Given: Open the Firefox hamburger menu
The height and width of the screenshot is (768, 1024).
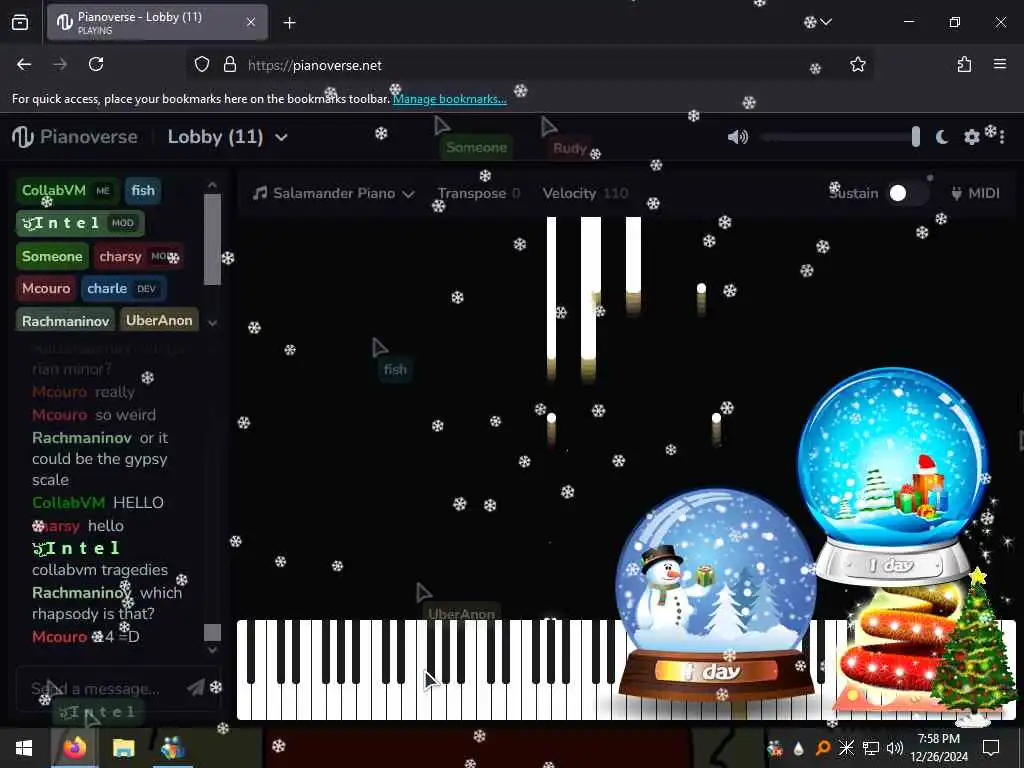Looking at the screenshot, I should click(x=1000, y=64).
